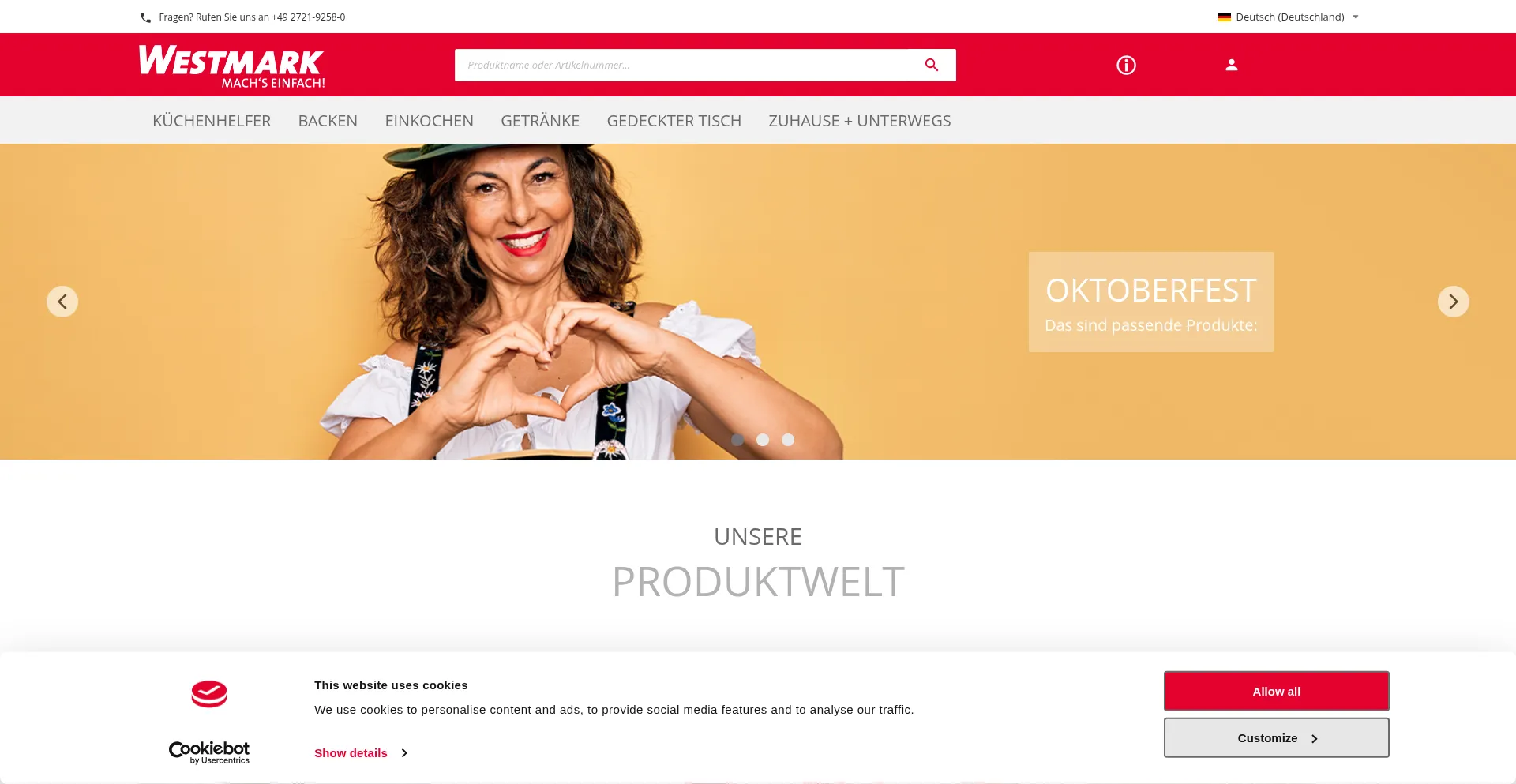Screen dimensions: 1516x784
Task: Focus the product name search field
Action: point(687,65)
